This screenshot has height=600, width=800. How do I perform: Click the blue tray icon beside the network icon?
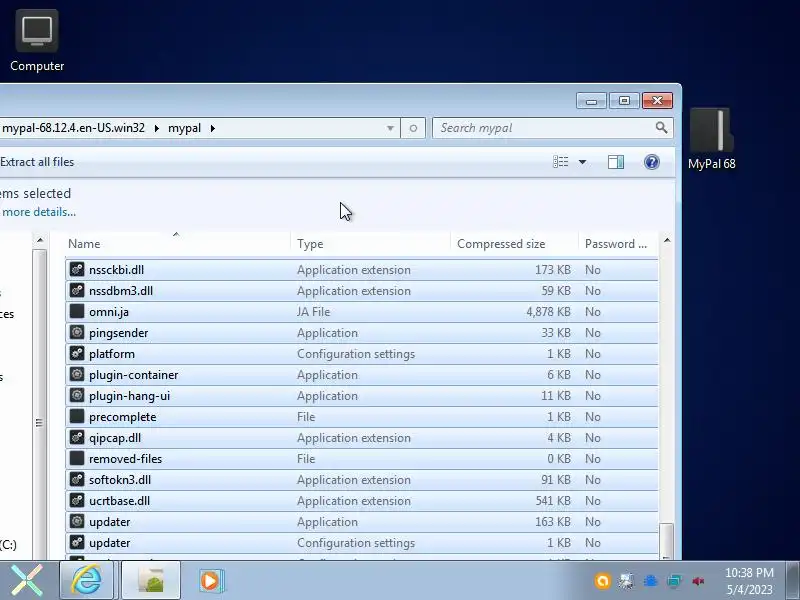click(x=650, y=581)
